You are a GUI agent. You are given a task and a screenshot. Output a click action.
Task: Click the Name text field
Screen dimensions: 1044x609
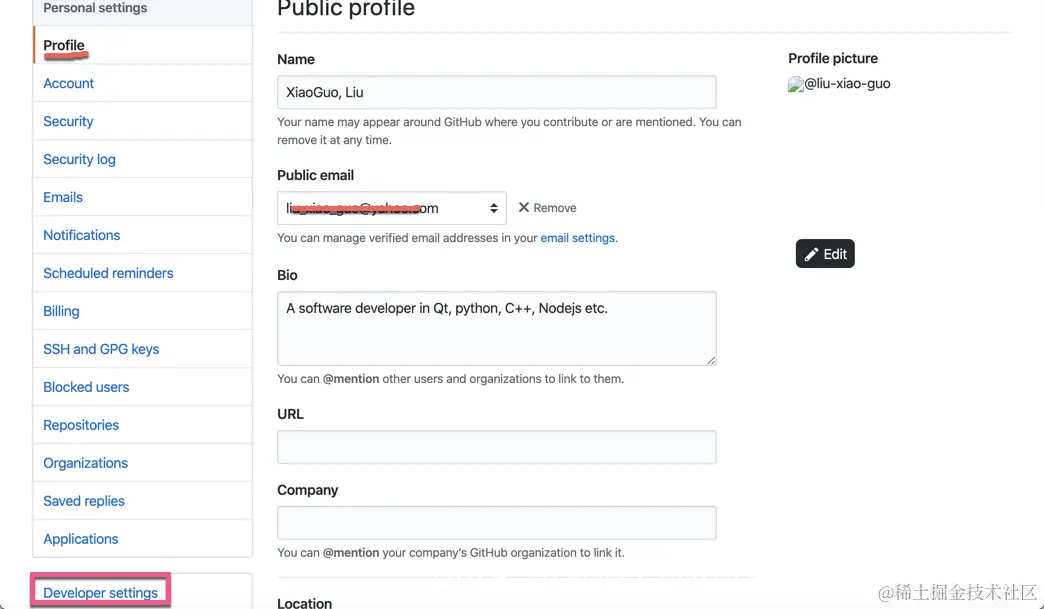[x=496, y=92]
